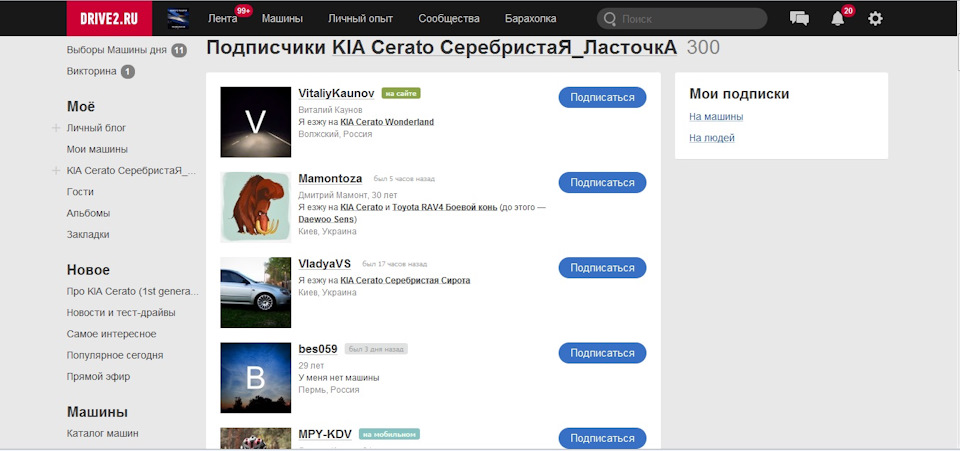960x451 pixels.
Task: Open the Машины menu item
Action: point(282,19)
